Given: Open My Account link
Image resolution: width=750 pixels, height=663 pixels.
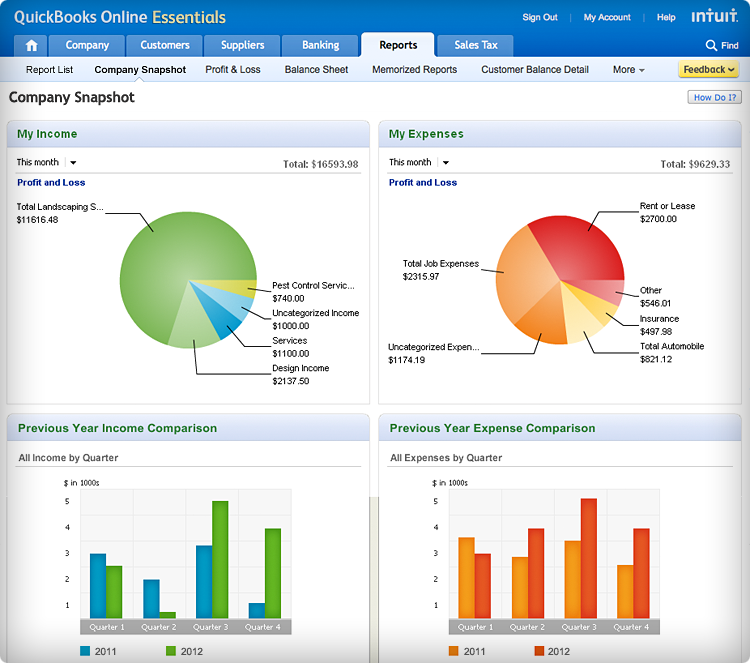Looking at the screenshot, I should tap(607, 17).
